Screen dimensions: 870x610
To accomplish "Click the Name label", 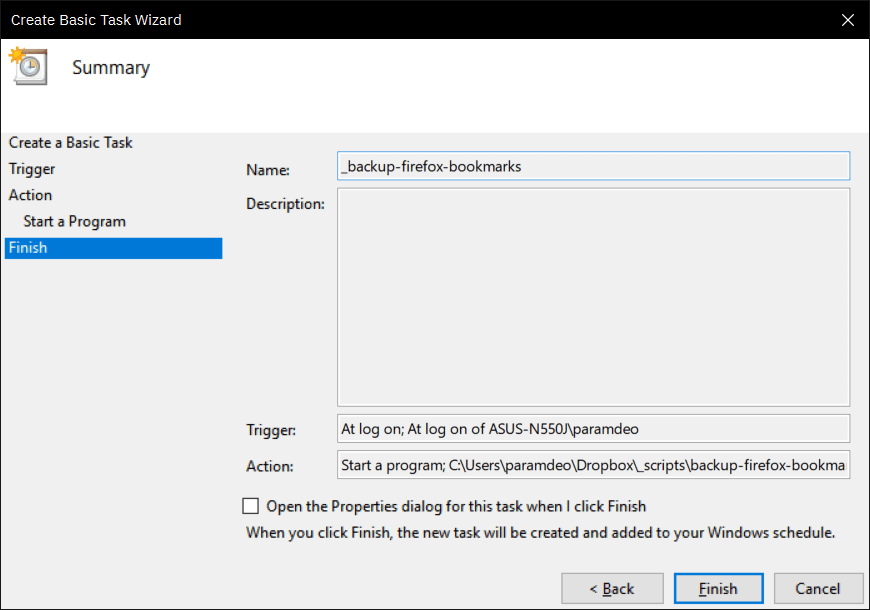I will [268, 170].
